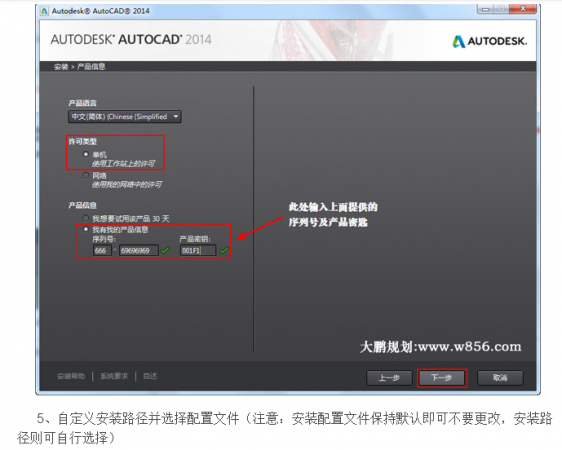The width and height of the screenshot is (562, 450).
Task: Click the serial number field containing 69696969
Action: [x=139, y=250]
